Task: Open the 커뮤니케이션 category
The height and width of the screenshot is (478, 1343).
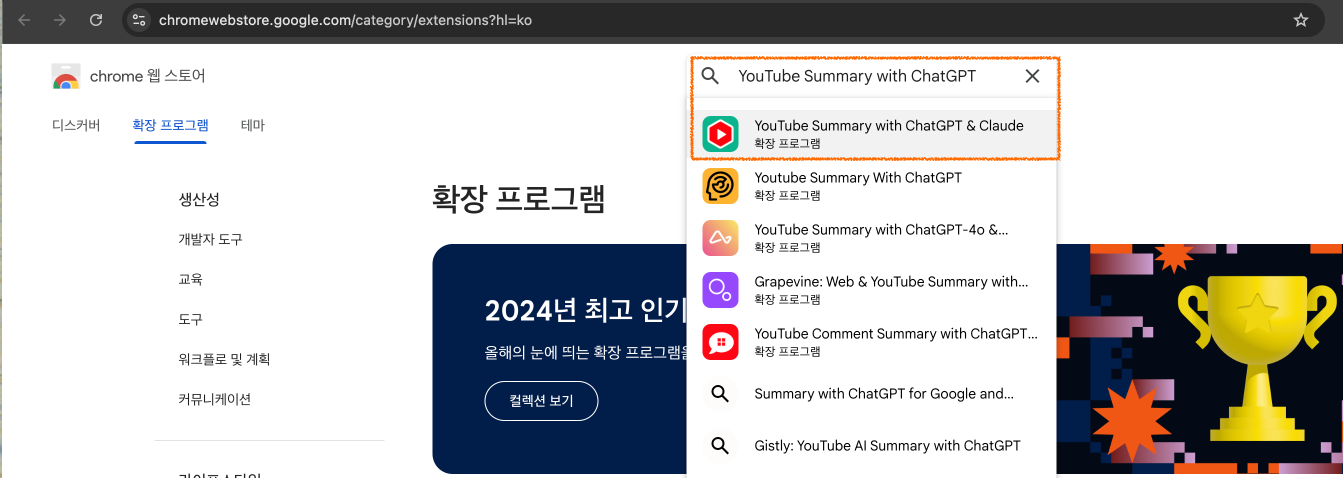Action: [x=214, y=399]
